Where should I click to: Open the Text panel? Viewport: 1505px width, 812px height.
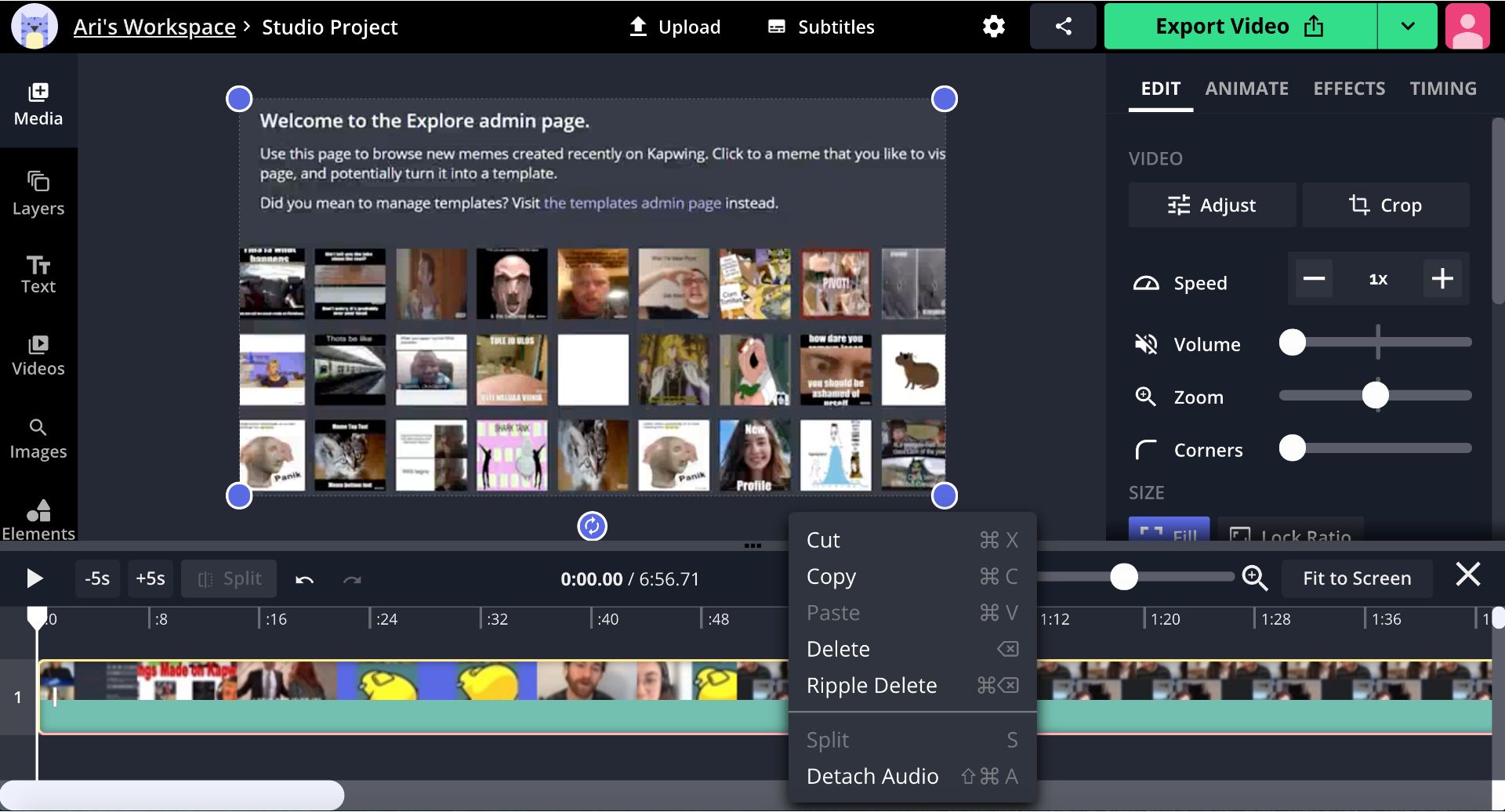pos(38,274)
